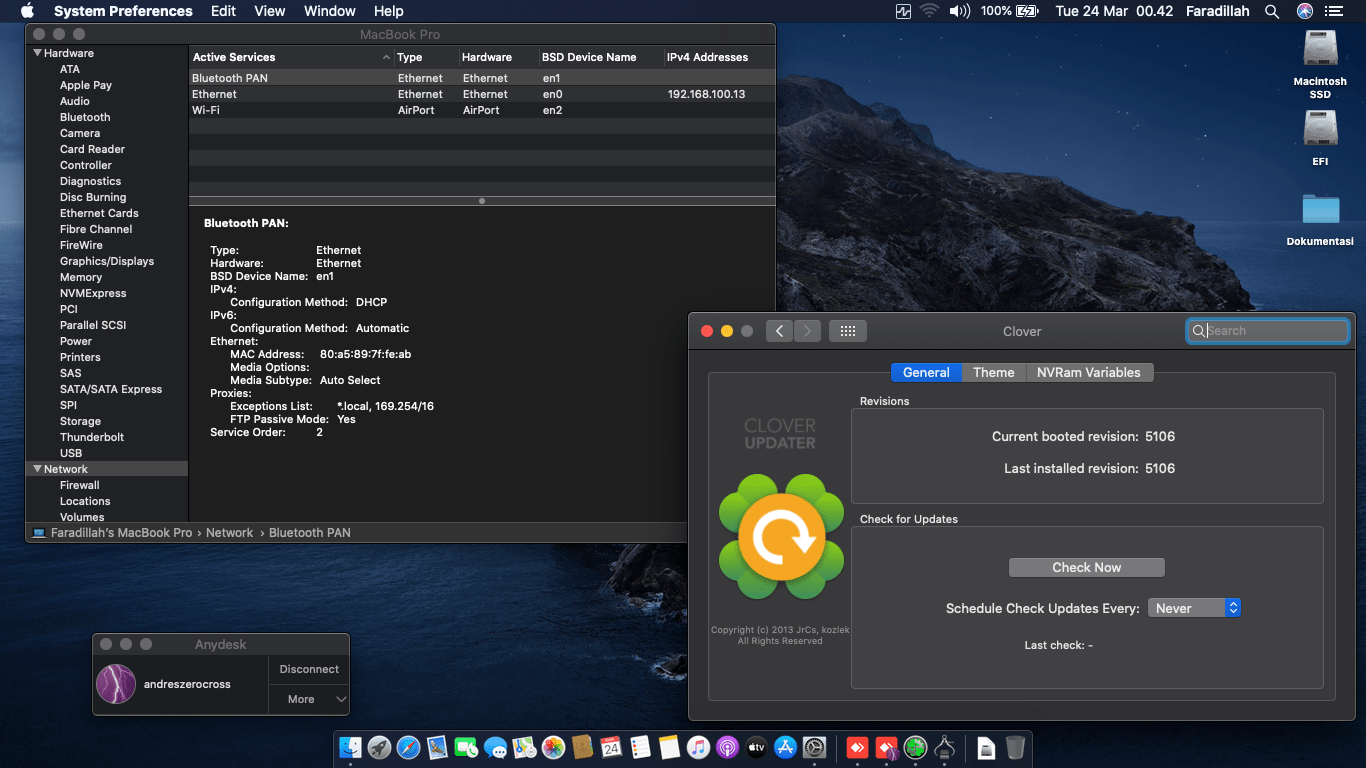Open the Edit menu

coord(223,11)
